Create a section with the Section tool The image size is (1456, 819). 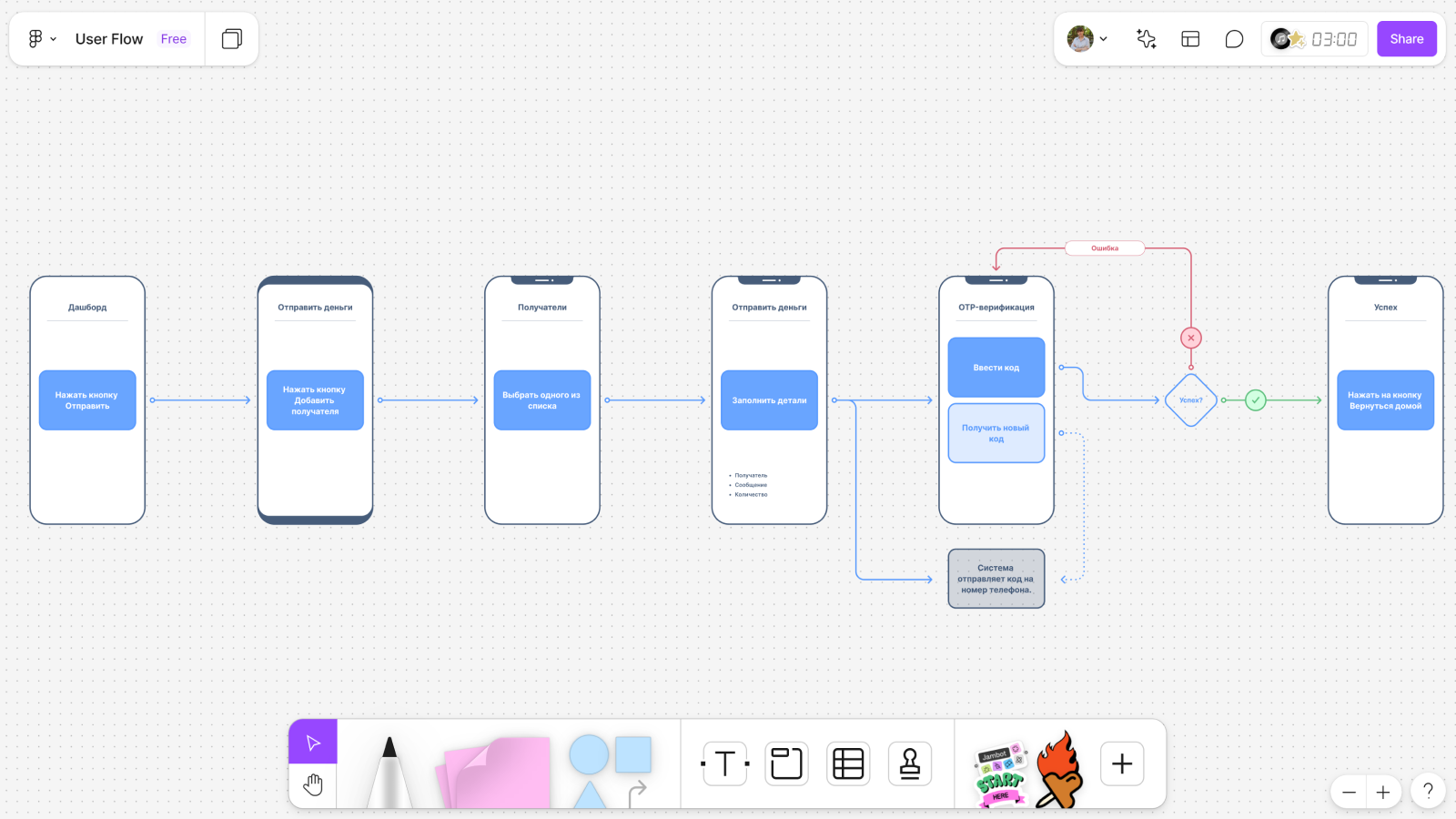785,763
